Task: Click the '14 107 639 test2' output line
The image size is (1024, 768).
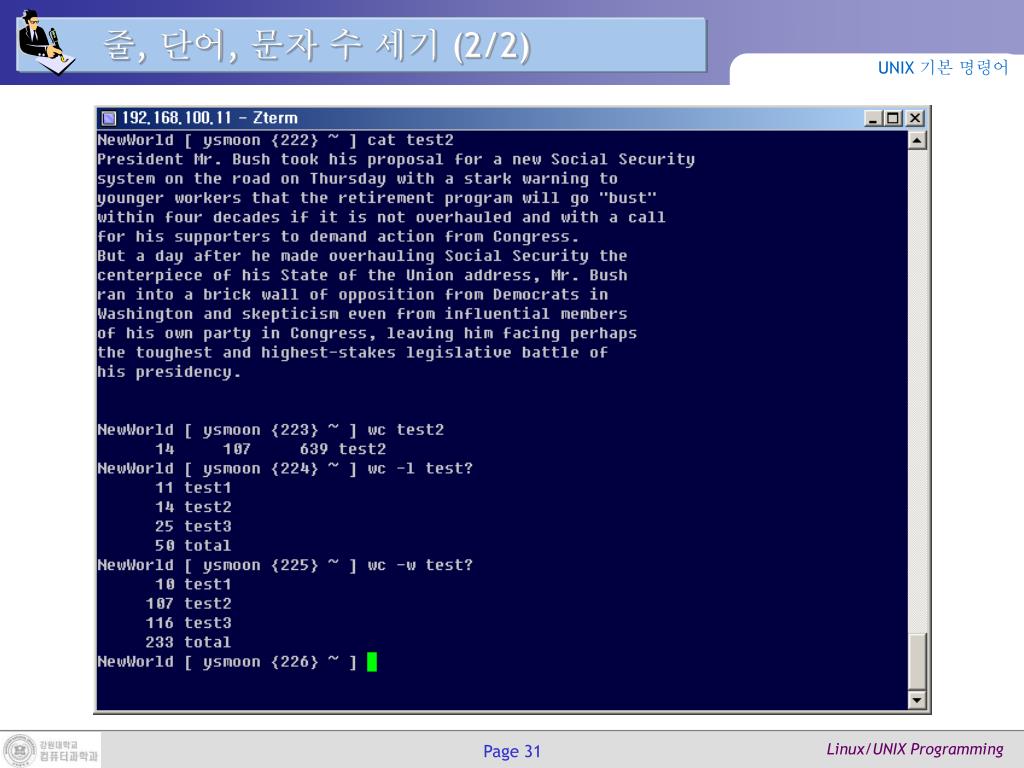Action: [270, 449]
